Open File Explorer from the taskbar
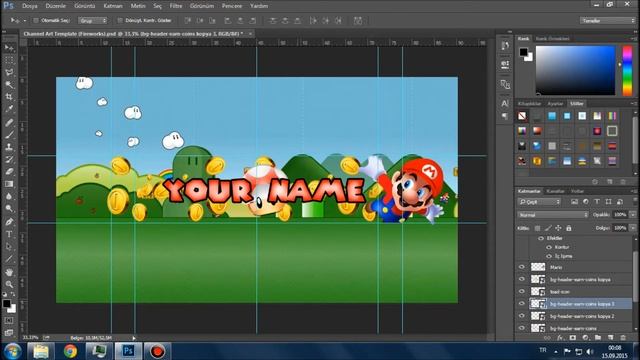Viewport: 640px width, 360px height. click(x=41, y=351)
